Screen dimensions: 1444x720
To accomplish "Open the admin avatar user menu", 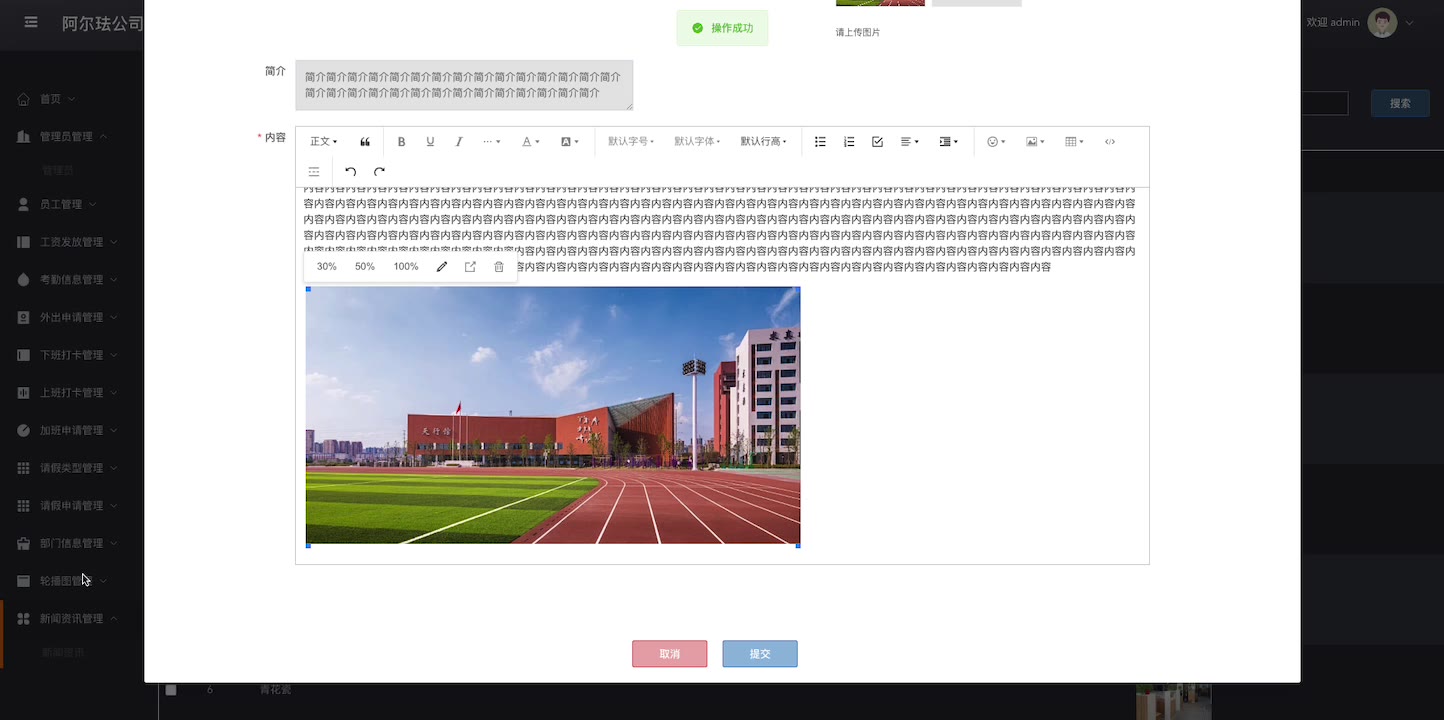I will (1382, 22).
